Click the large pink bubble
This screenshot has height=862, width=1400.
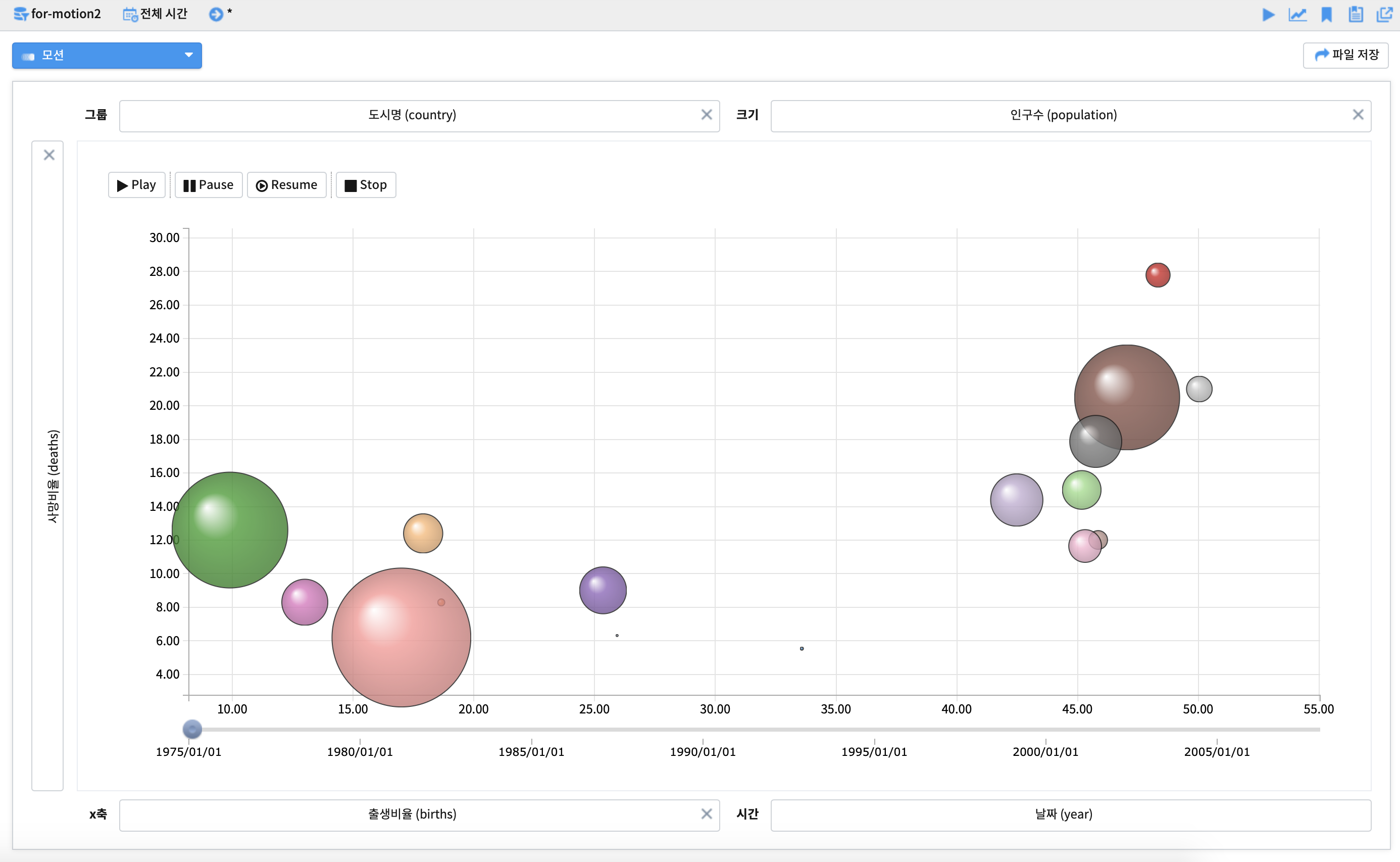[x=401, y=637]
